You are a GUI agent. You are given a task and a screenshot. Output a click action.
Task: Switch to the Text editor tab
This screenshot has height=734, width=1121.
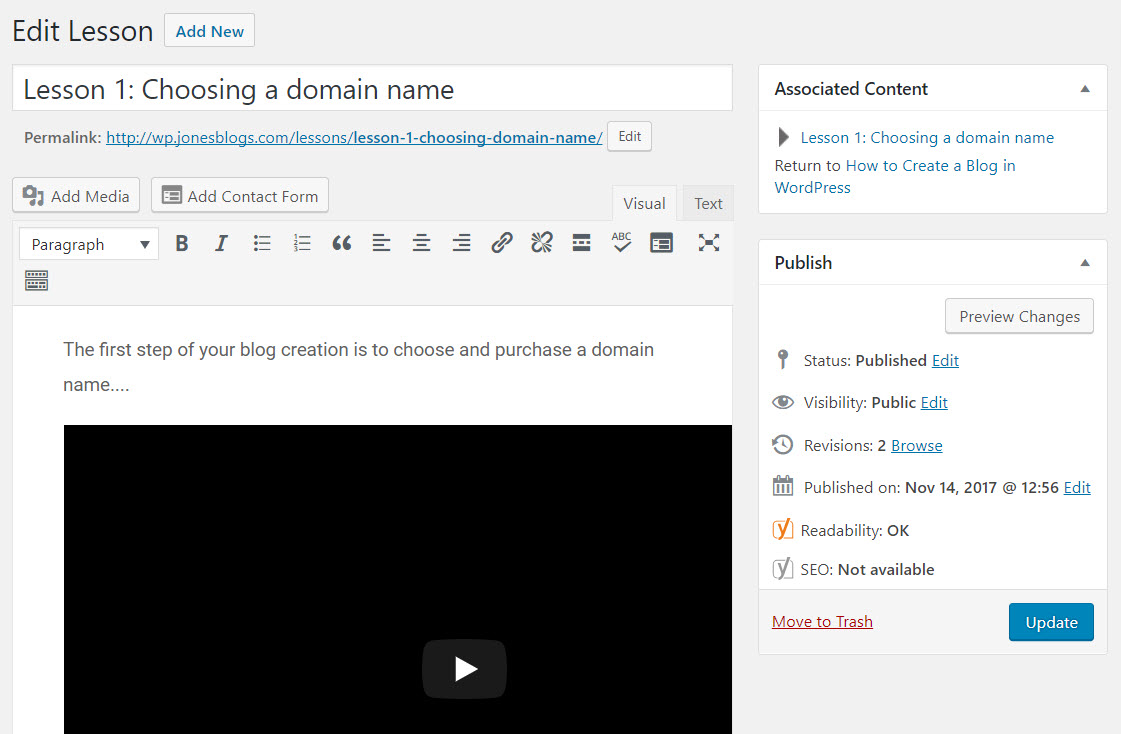pos(708,204)
